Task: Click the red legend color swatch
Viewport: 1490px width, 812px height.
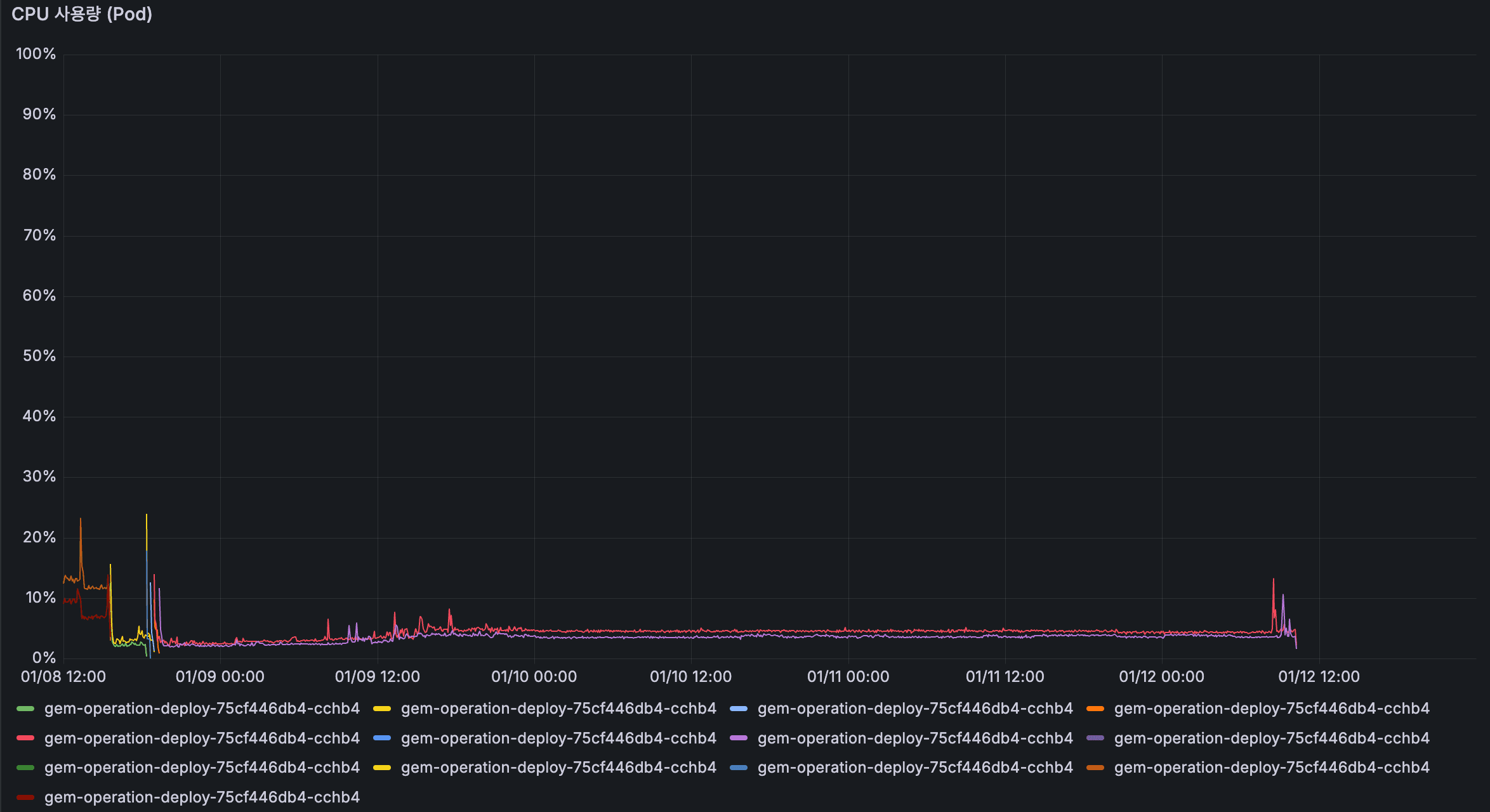Action: tap(25, 738)
